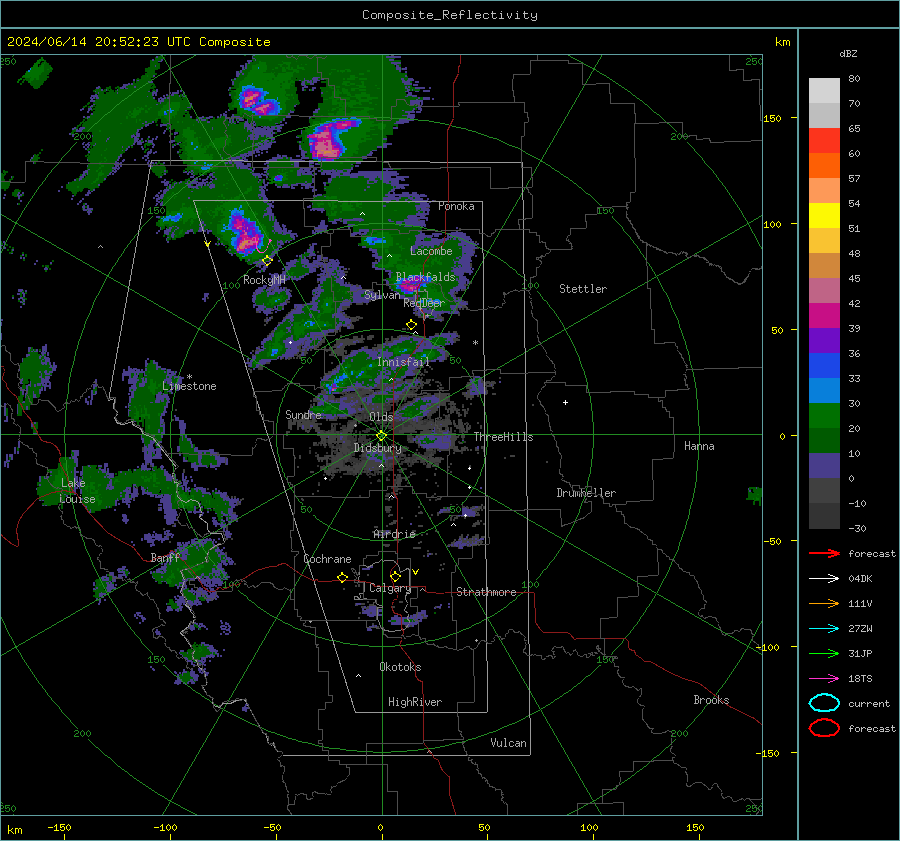Click the Okotoks city label

click(x=400, y=667)
